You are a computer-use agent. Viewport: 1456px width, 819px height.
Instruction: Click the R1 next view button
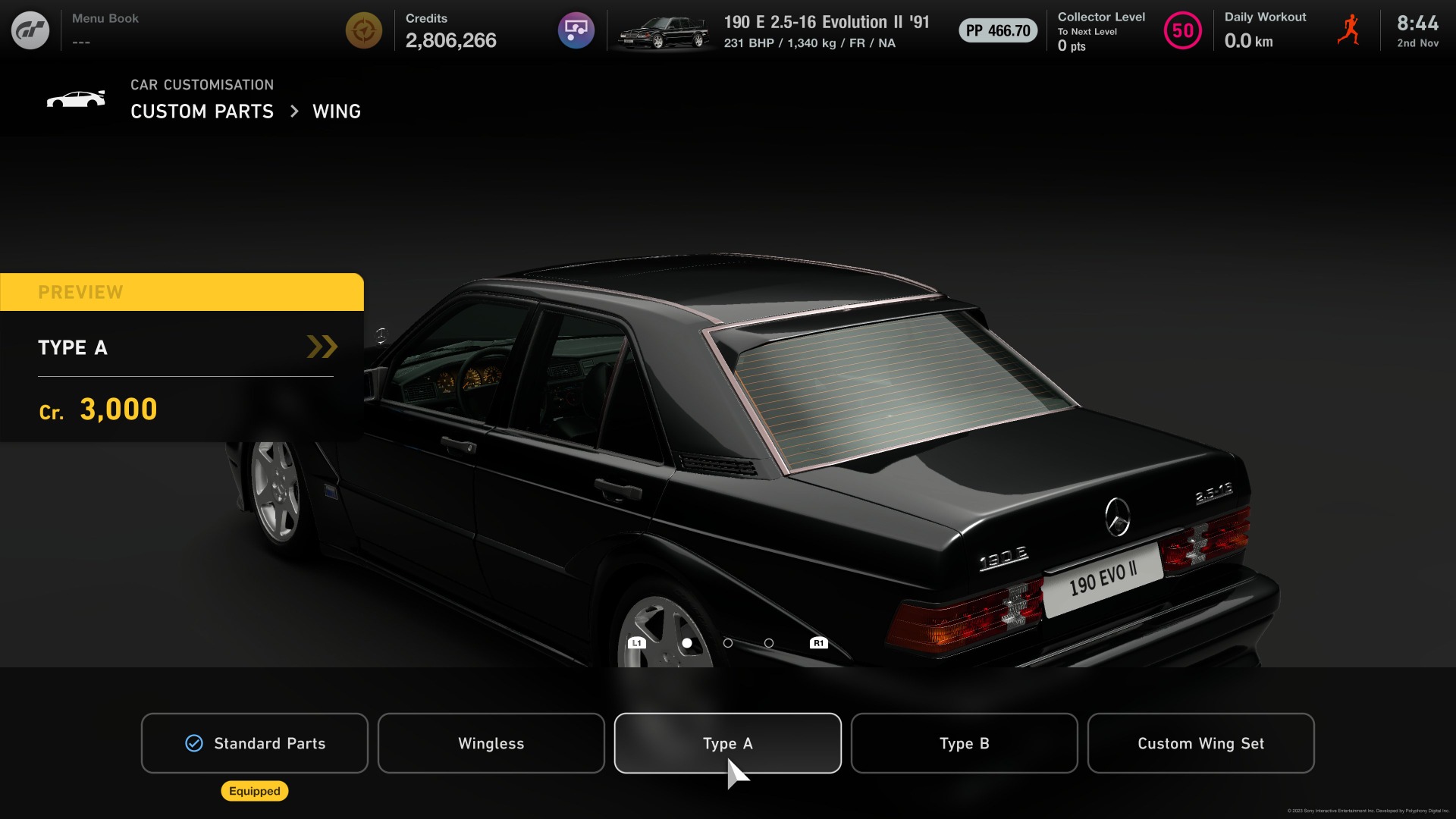(x=818, y=643)
